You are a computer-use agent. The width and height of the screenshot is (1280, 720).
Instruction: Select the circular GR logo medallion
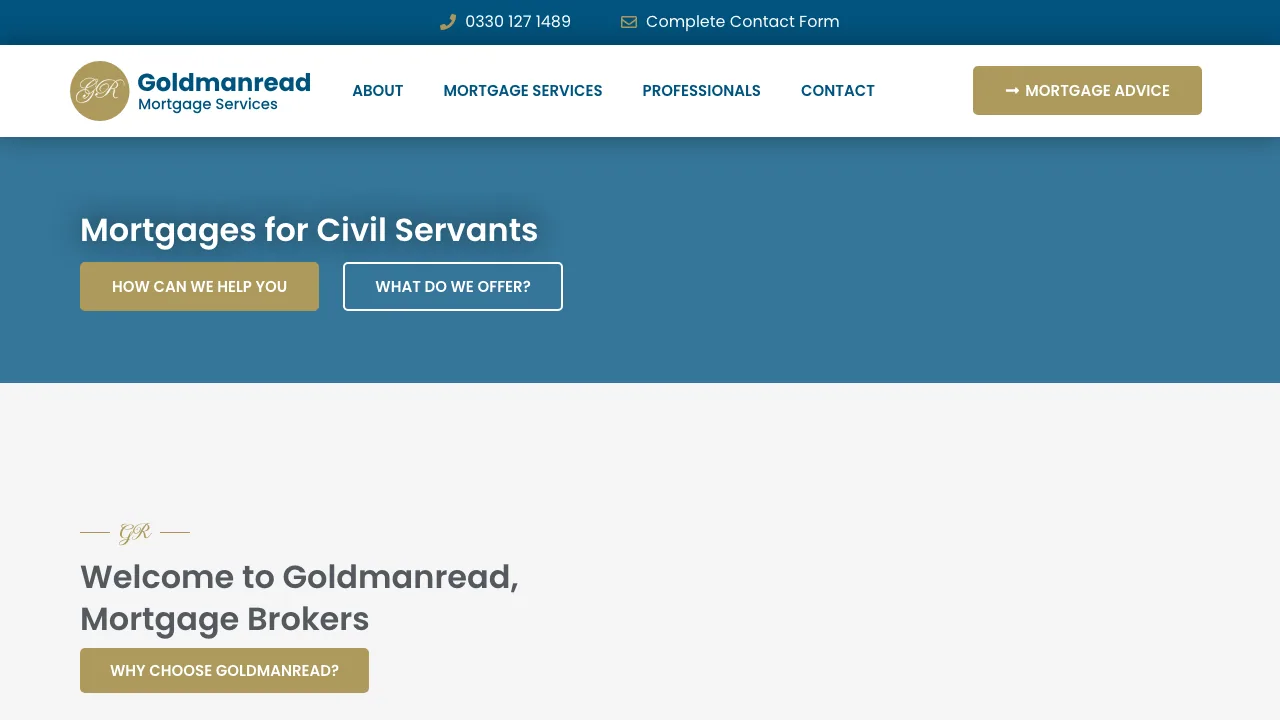click(x=100, y=90)
